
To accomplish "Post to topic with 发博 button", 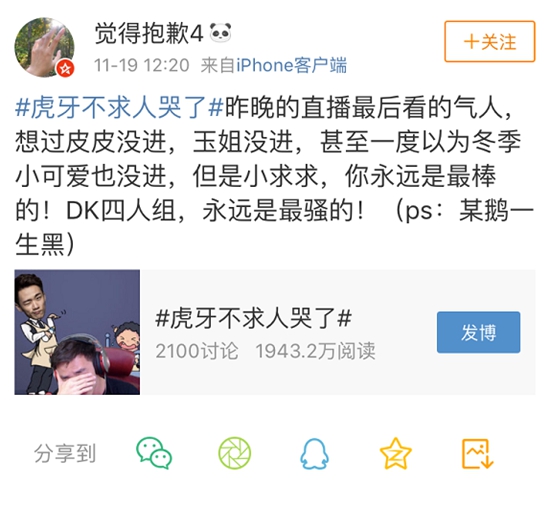I will click(x=478, y=332).
